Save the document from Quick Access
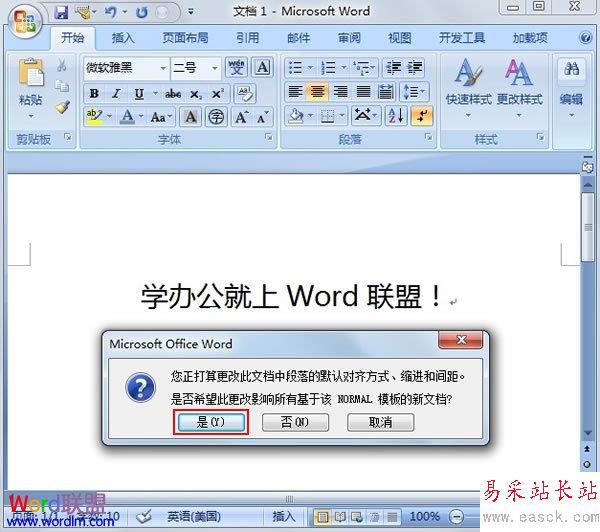The image size is (600, 532). coord(61,13)
